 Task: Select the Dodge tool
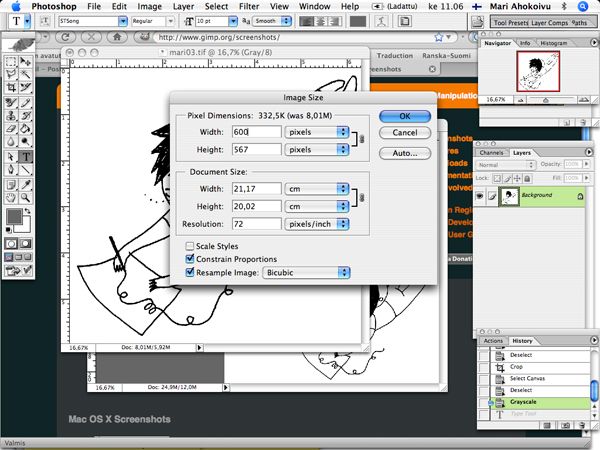25,142
